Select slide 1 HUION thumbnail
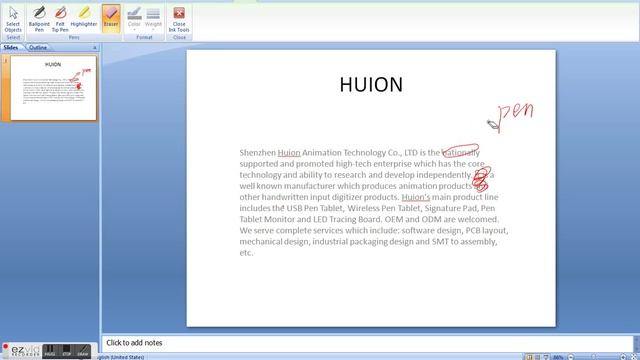This screenshot has width=640, height=360. point(53,88)
